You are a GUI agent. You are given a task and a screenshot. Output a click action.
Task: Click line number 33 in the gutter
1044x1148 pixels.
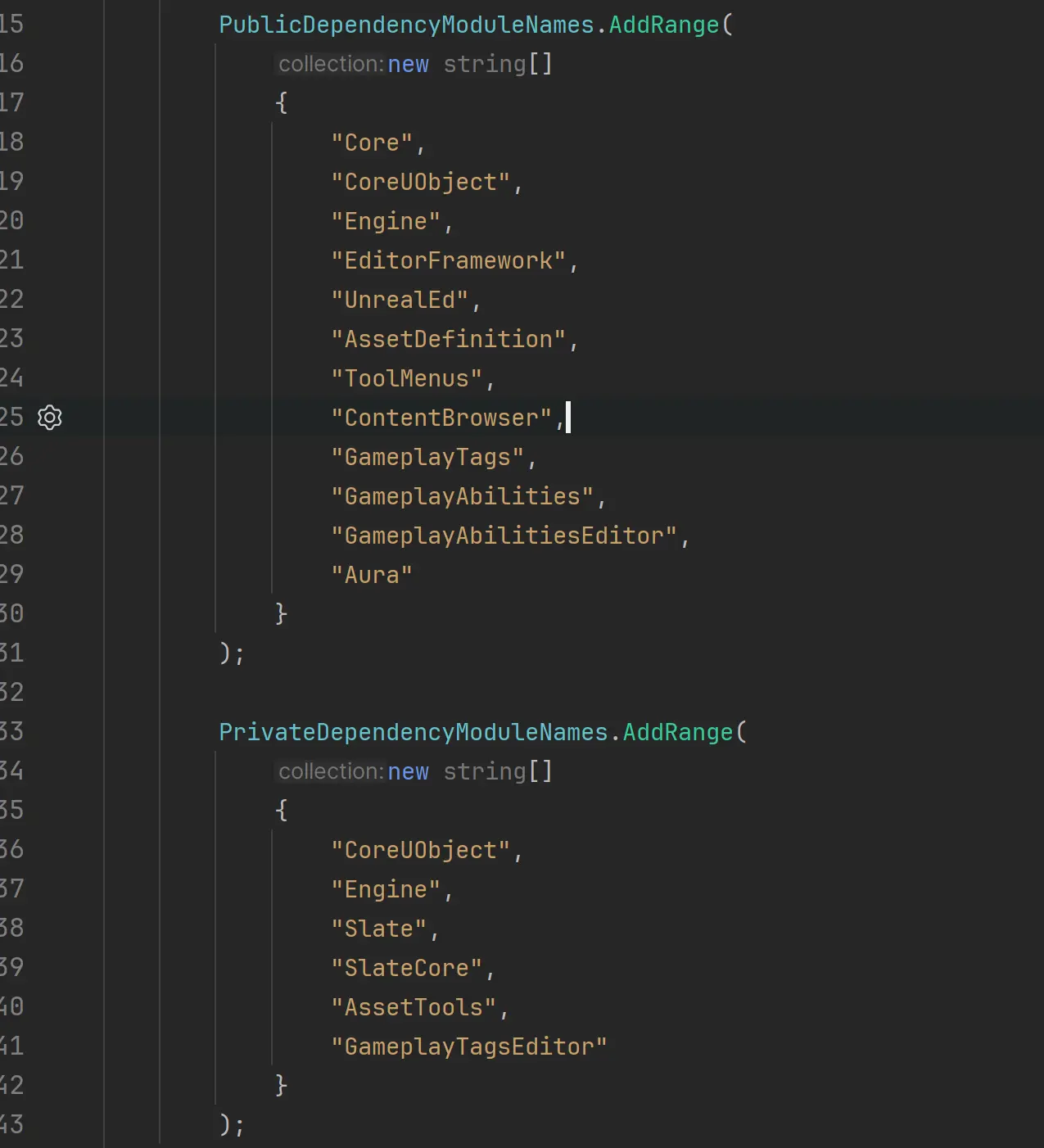click(x=11, y=732)
